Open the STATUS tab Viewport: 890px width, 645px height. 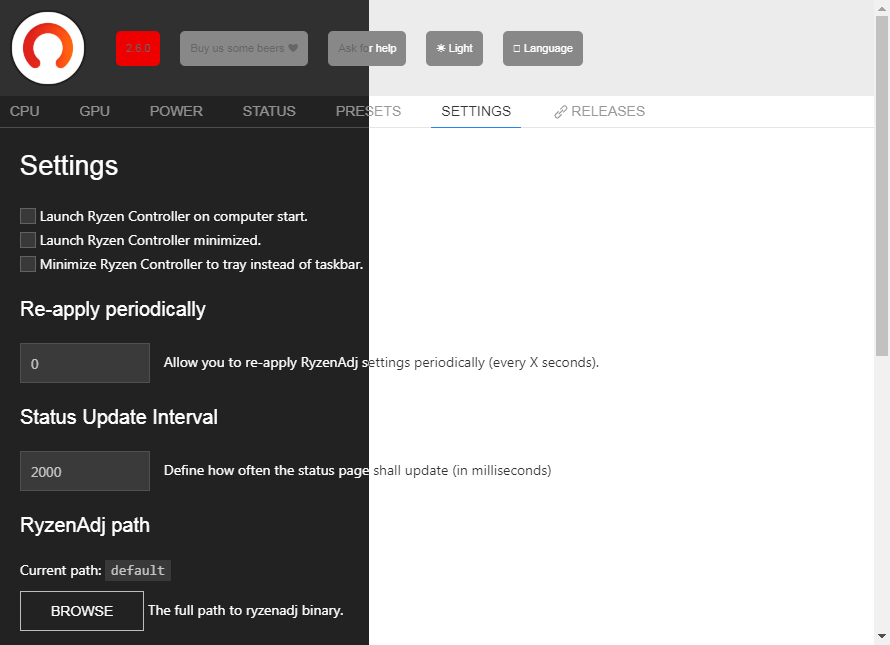[269, 111]
